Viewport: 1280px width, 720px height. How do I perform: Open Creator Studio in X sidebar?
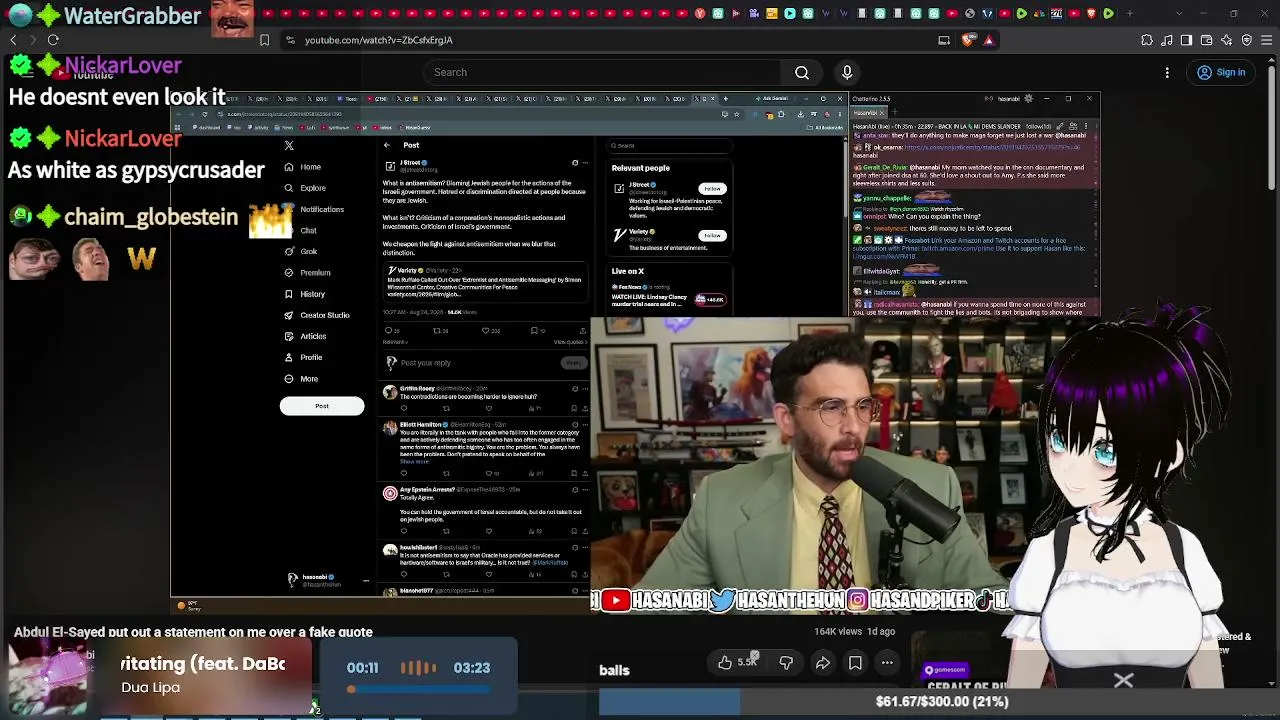317,315
